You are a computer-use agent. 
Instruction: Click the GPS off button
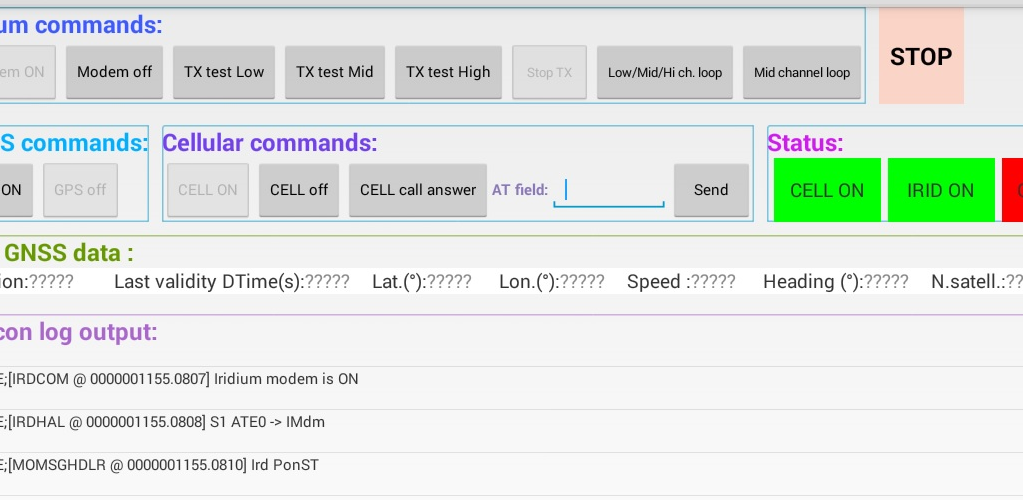coord(80,190)
